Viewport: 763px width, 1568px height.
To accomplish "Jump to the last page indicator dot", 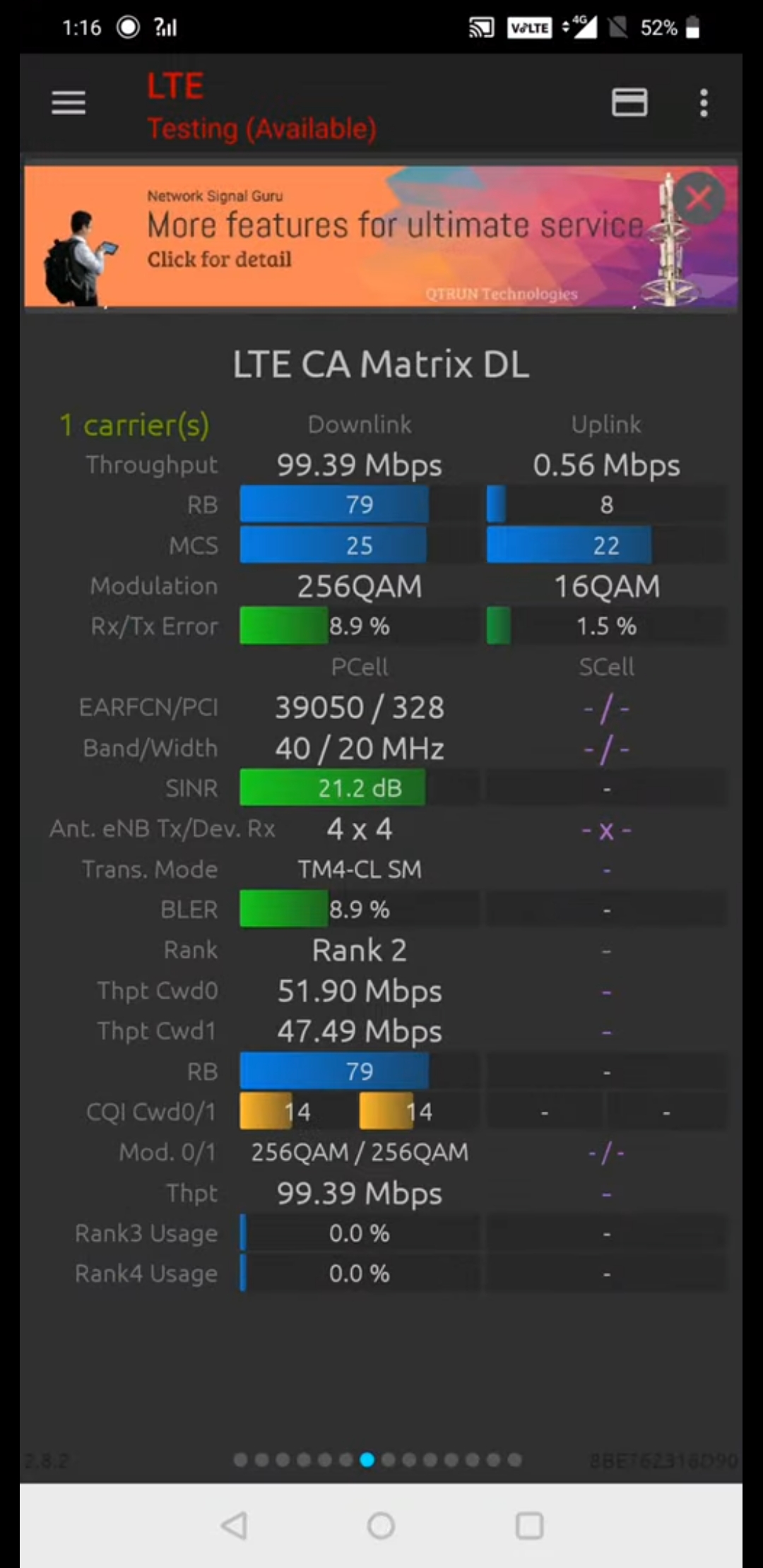I will pyautogui.click(x=515, y=1460).
